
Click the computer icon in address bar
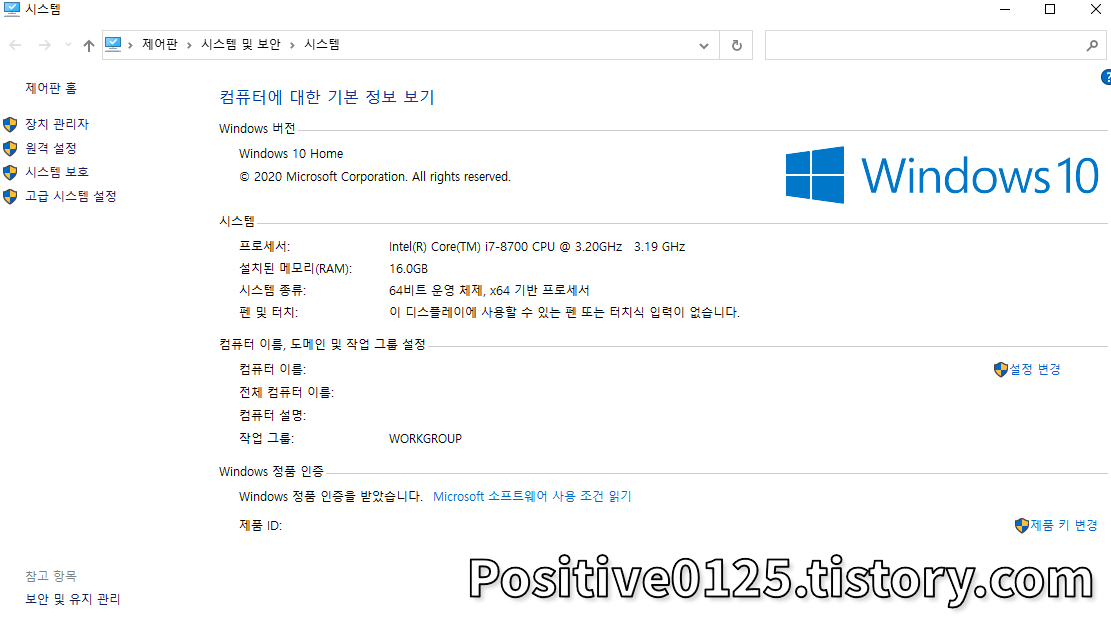pyautogui.click(x=113, y=44)
